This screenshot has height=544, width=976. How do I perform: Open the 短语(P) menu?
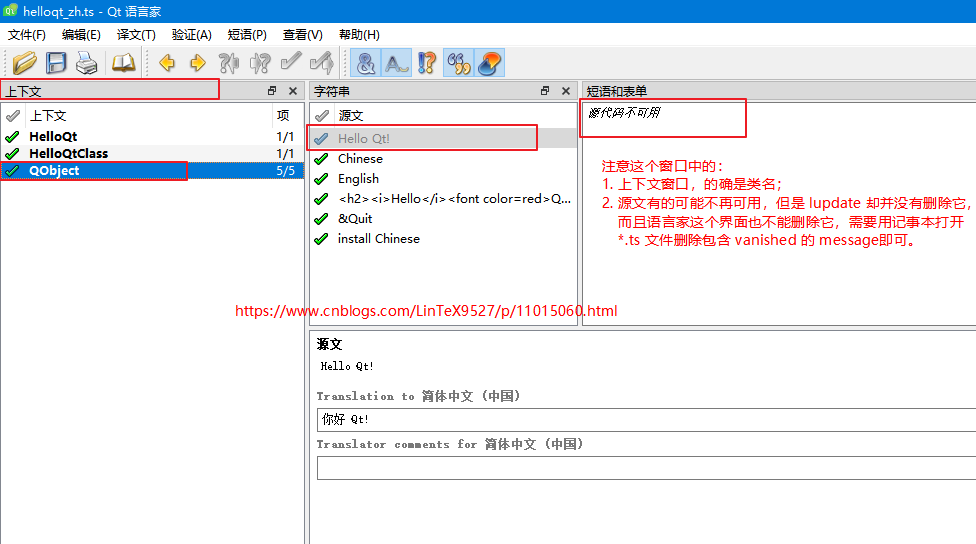[247, 35]
